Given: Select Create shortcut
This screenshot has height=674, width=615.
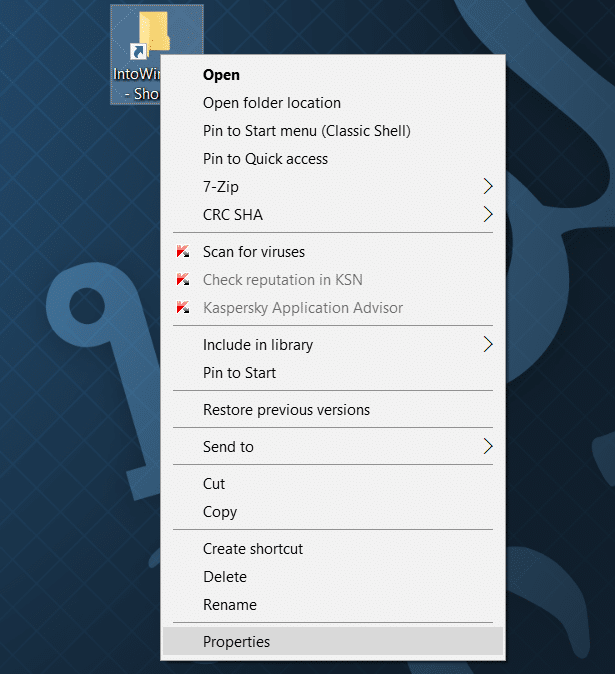Looking at the screenshot, I should [x=333, y=549].
